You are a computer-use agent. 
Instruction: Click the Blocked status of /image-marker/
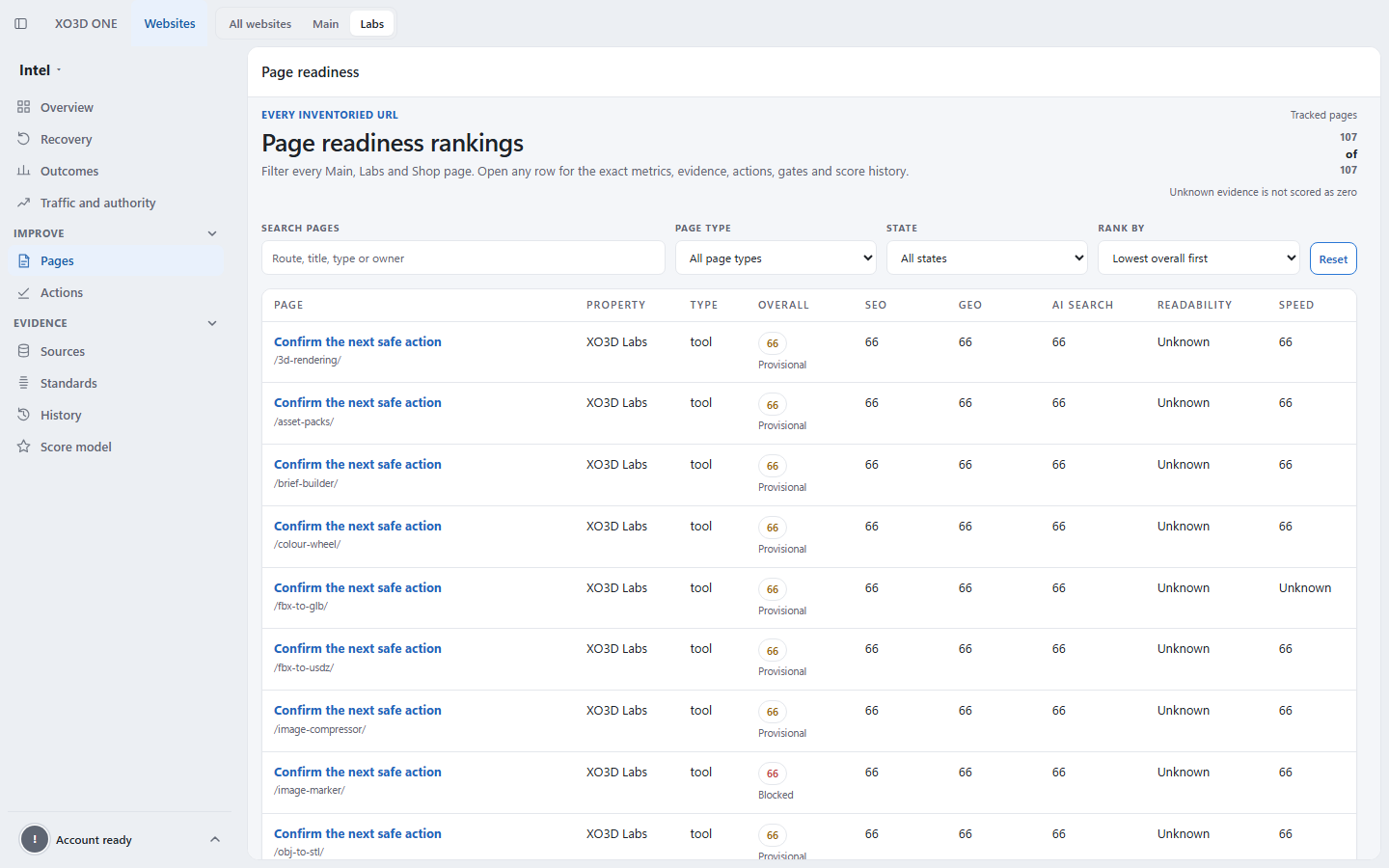[776, 795]
